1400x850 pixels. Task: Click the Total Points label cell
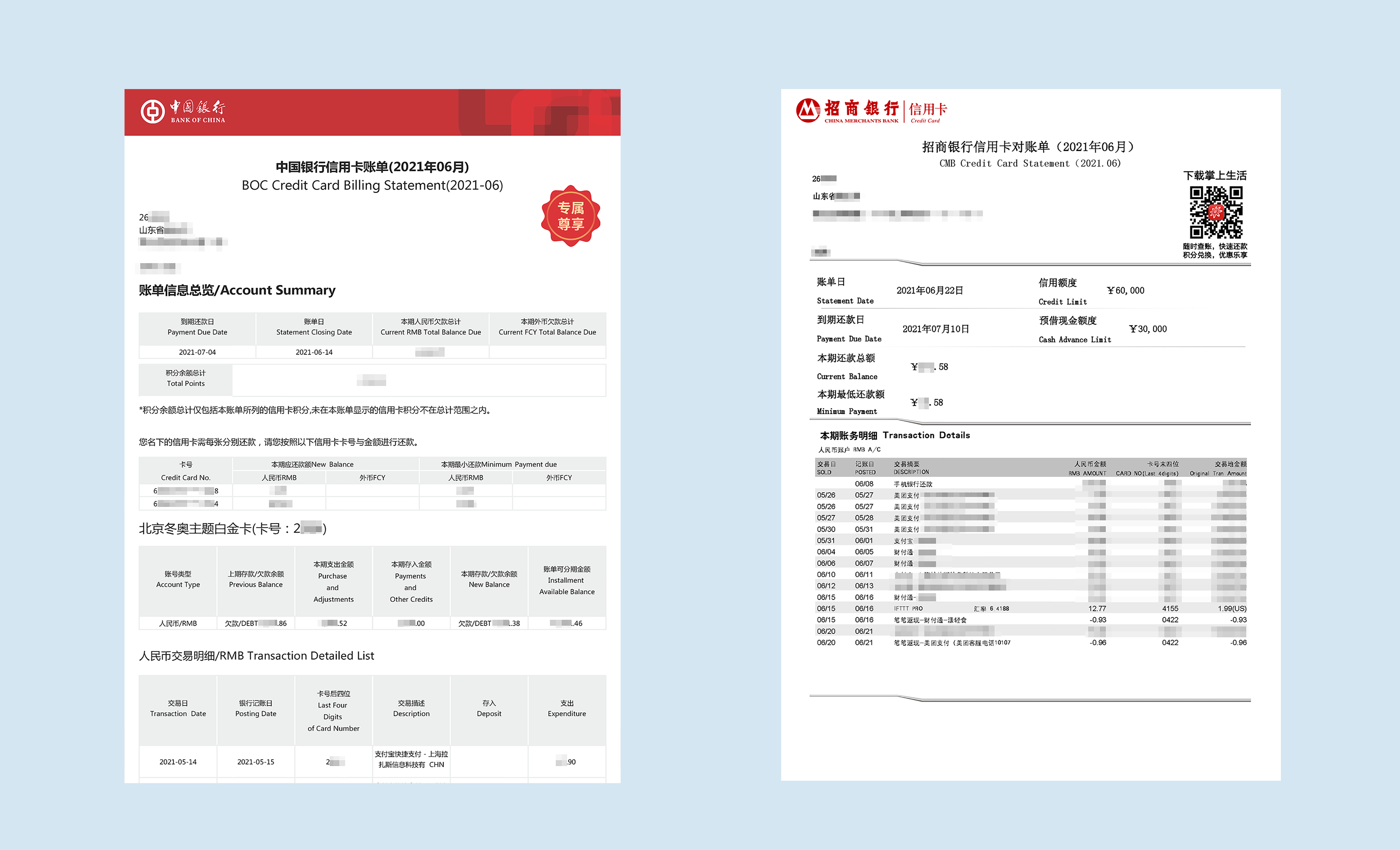pos(186,379)
